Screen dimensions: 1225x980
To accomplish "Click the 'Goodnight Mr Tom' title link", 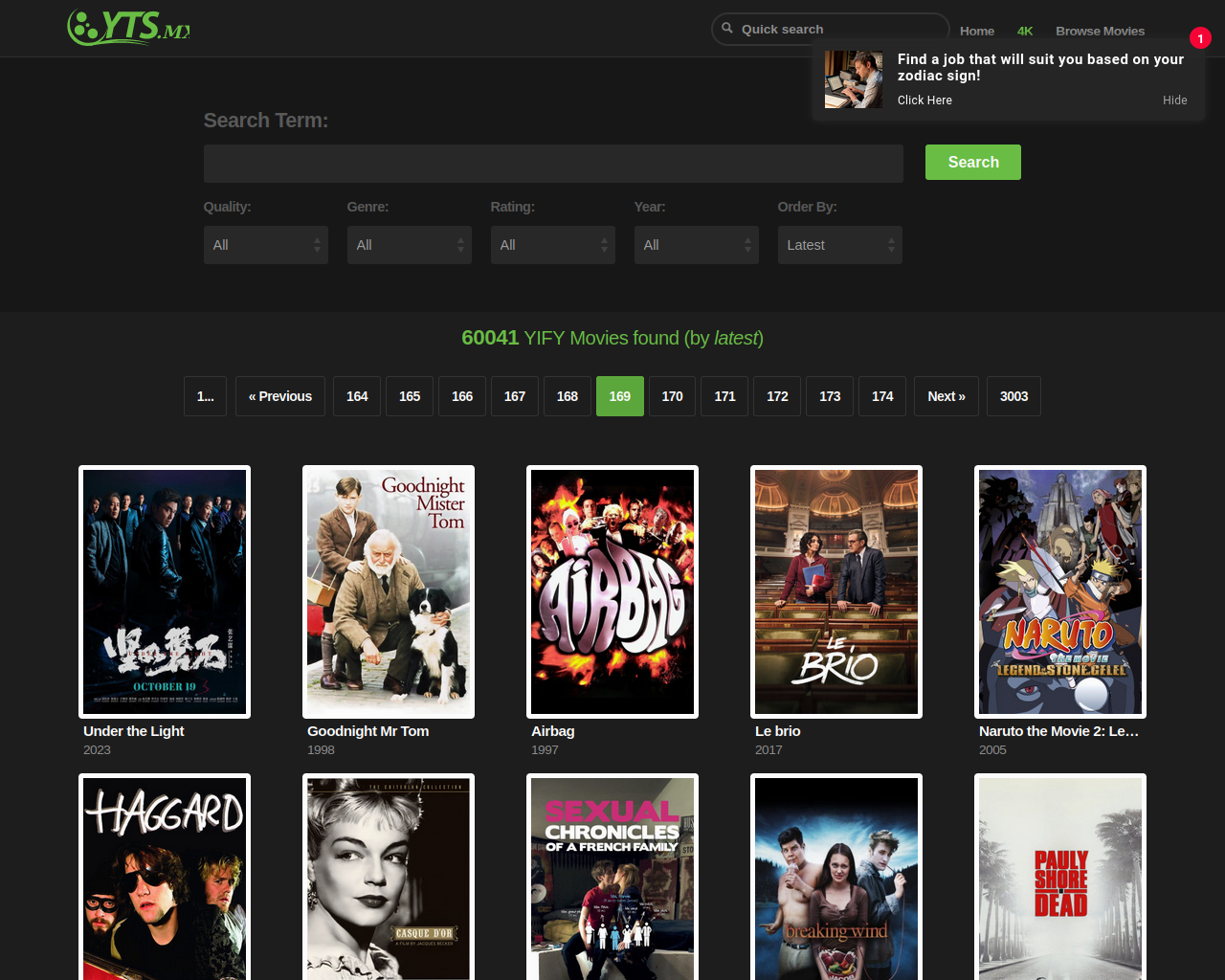I will [x=368, y=731].
